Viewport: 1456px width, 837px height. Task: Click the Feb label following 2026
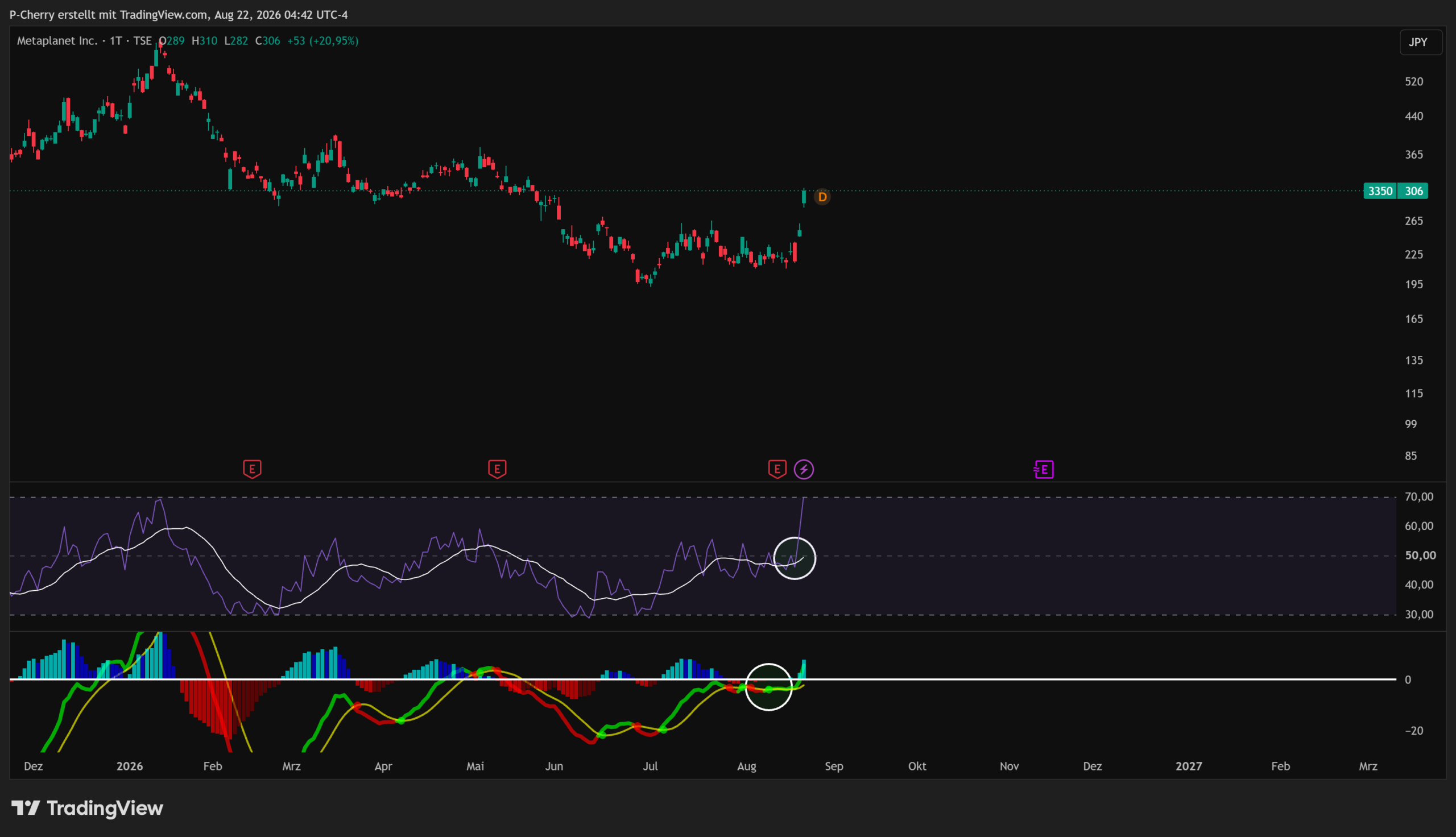click(213, 766)
